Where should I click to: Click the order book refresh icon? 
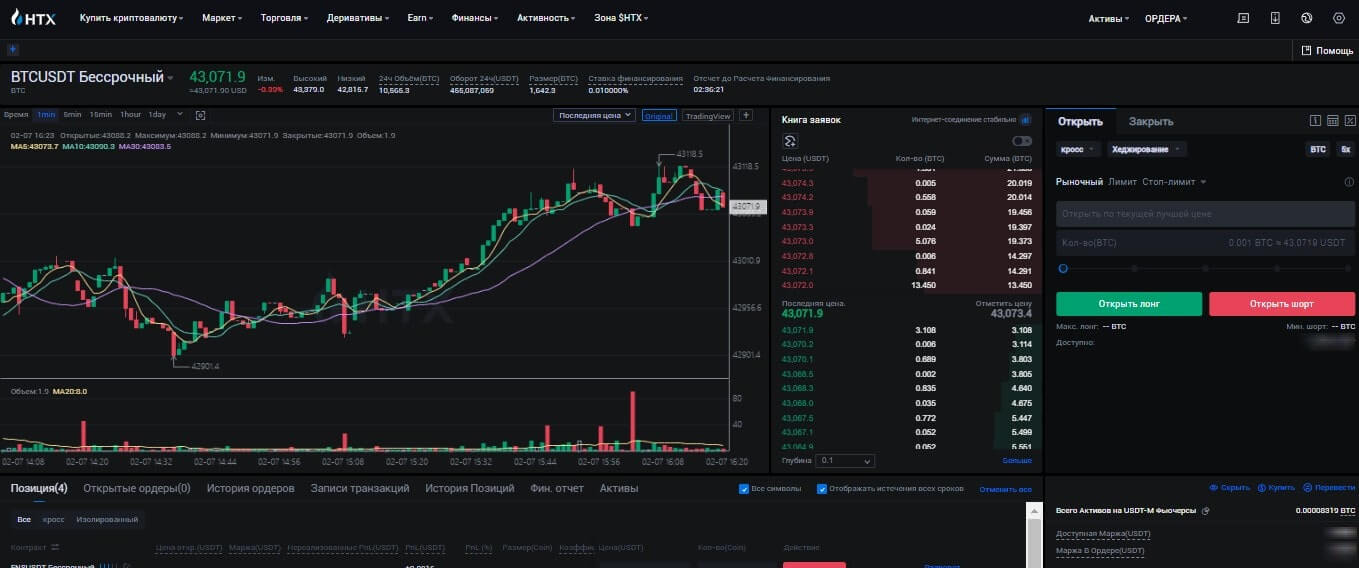[790, 141]
